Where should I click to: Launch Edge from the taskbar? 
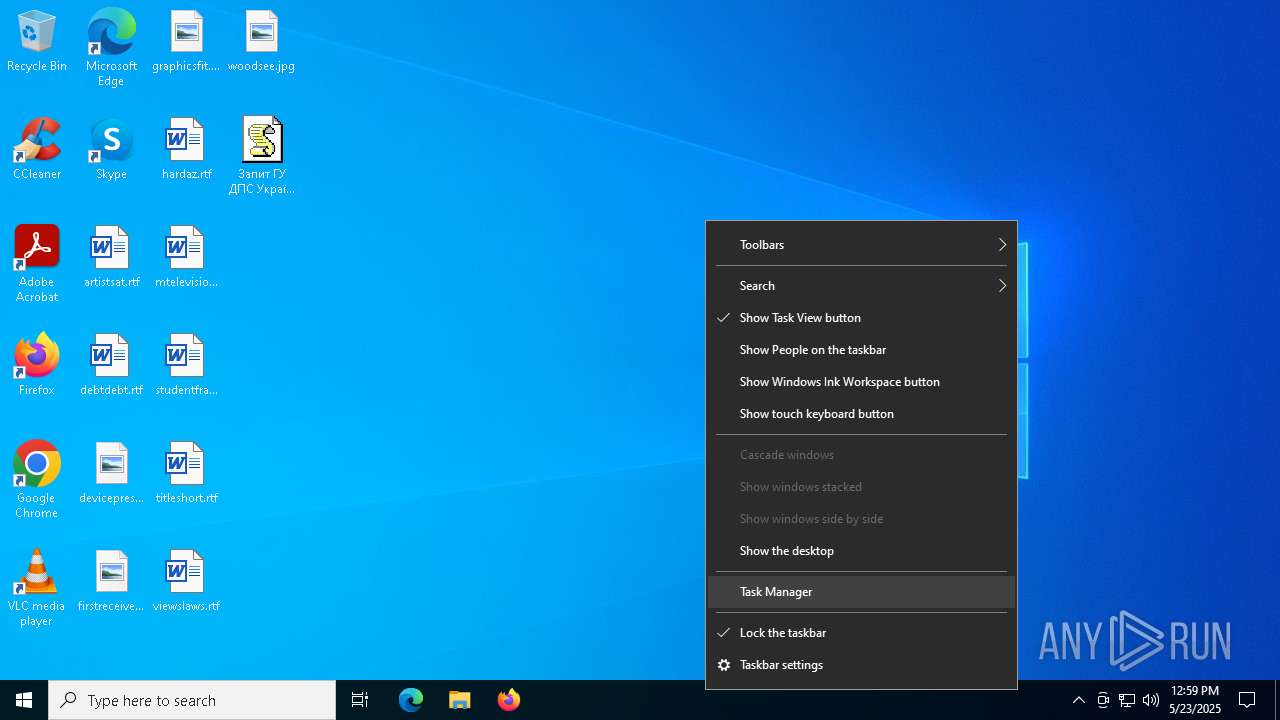pyautogui.click(x=411, y=700)
